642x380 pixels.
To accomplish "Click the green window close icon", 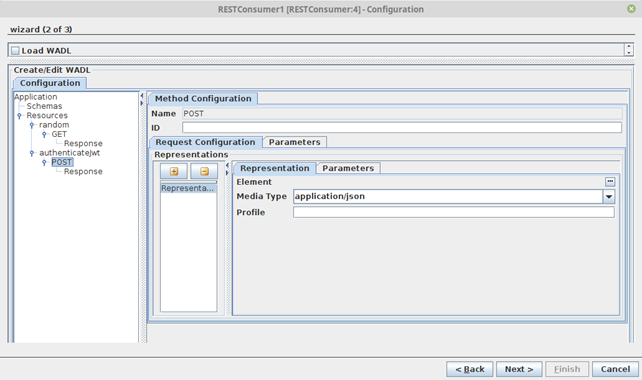I will click(x=631, y=9).
